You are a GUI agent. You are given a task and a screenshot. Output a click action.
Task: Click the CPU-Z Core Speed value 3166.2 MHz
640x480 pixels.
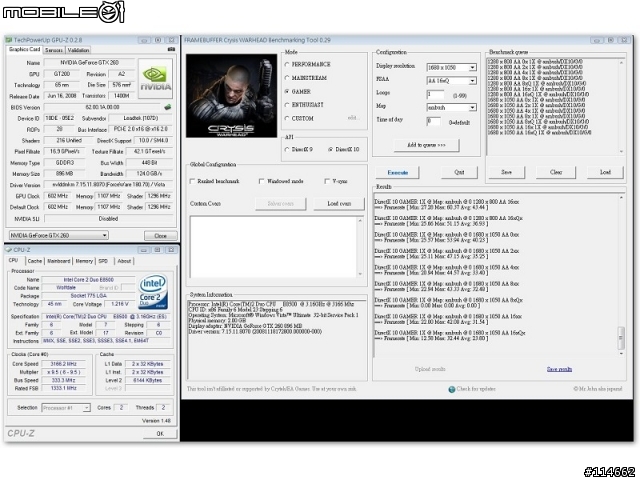tap(64, 364)
